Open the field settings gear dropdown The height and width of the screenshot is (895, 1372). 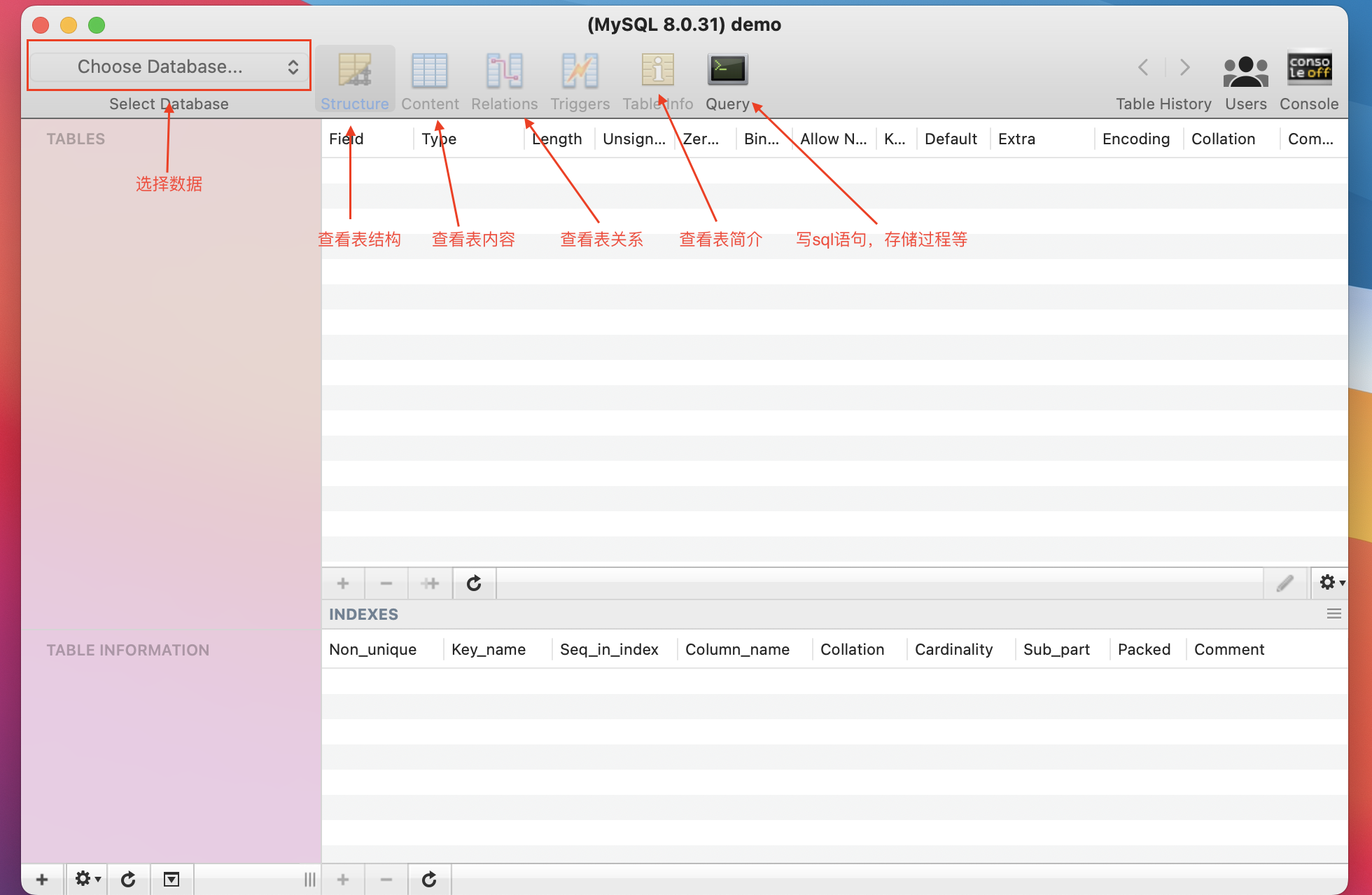[1330, 583]
